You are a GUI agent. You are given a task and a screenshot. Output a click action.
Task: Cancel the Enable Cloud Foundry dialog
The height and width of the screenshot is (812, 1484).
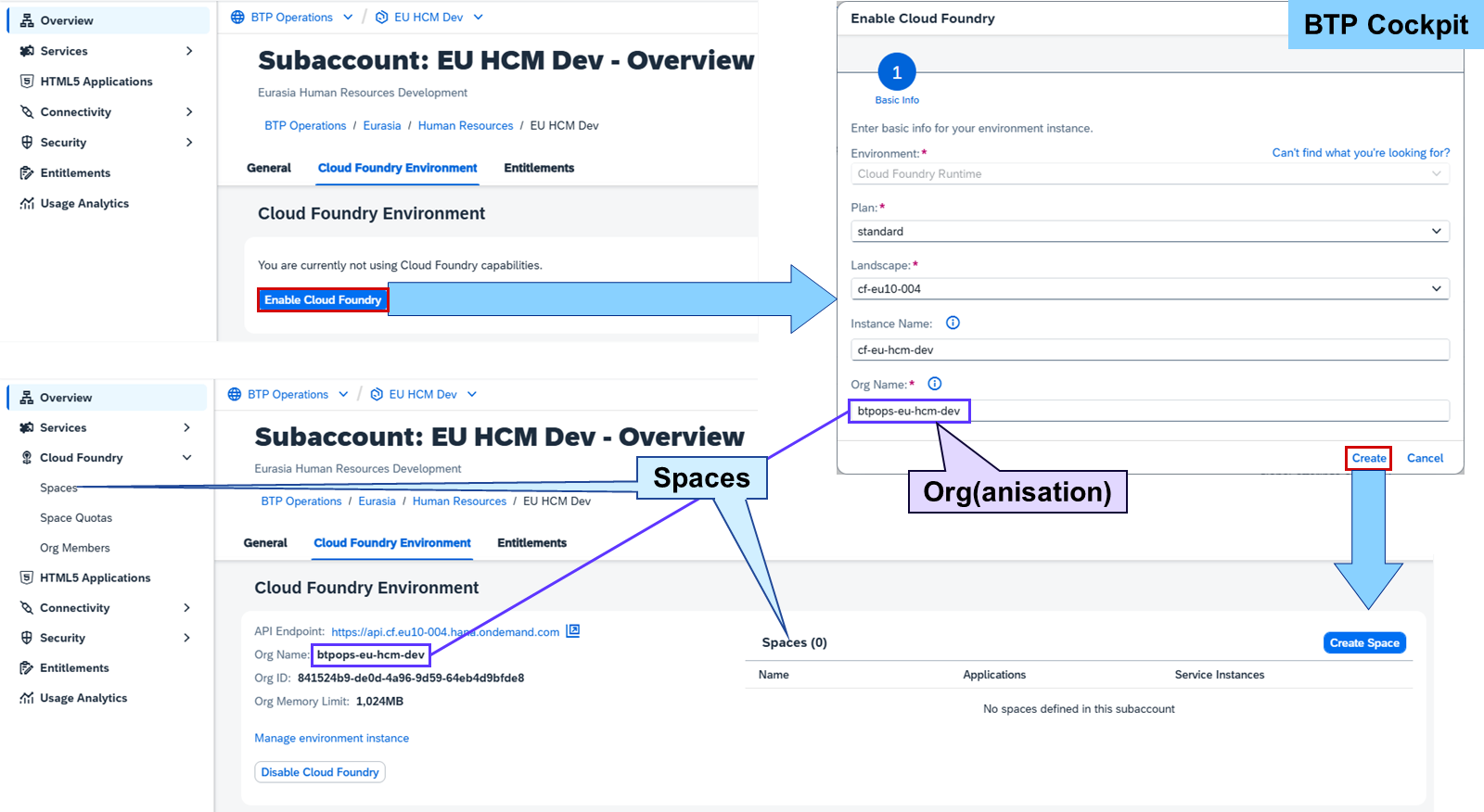click(x=1425, y=458)
